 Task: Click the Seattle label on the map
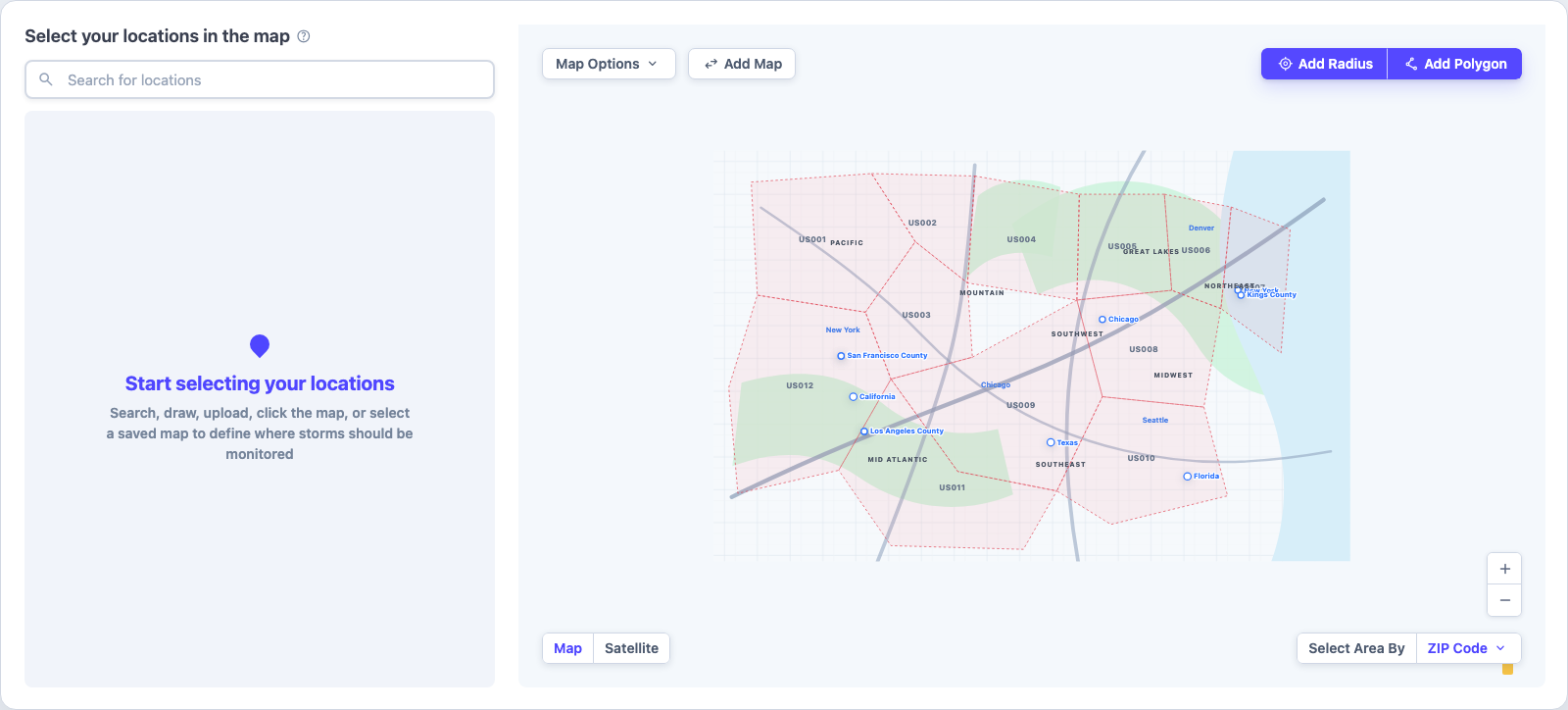tap(1155, 420)
